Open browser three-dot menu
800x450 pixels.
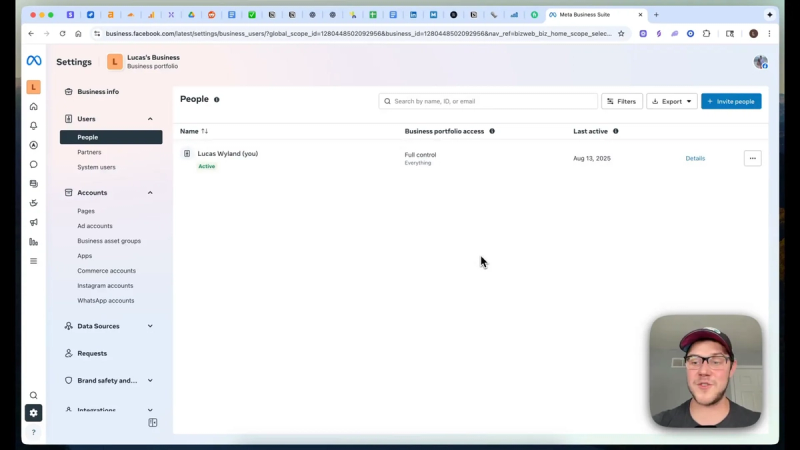769,34
